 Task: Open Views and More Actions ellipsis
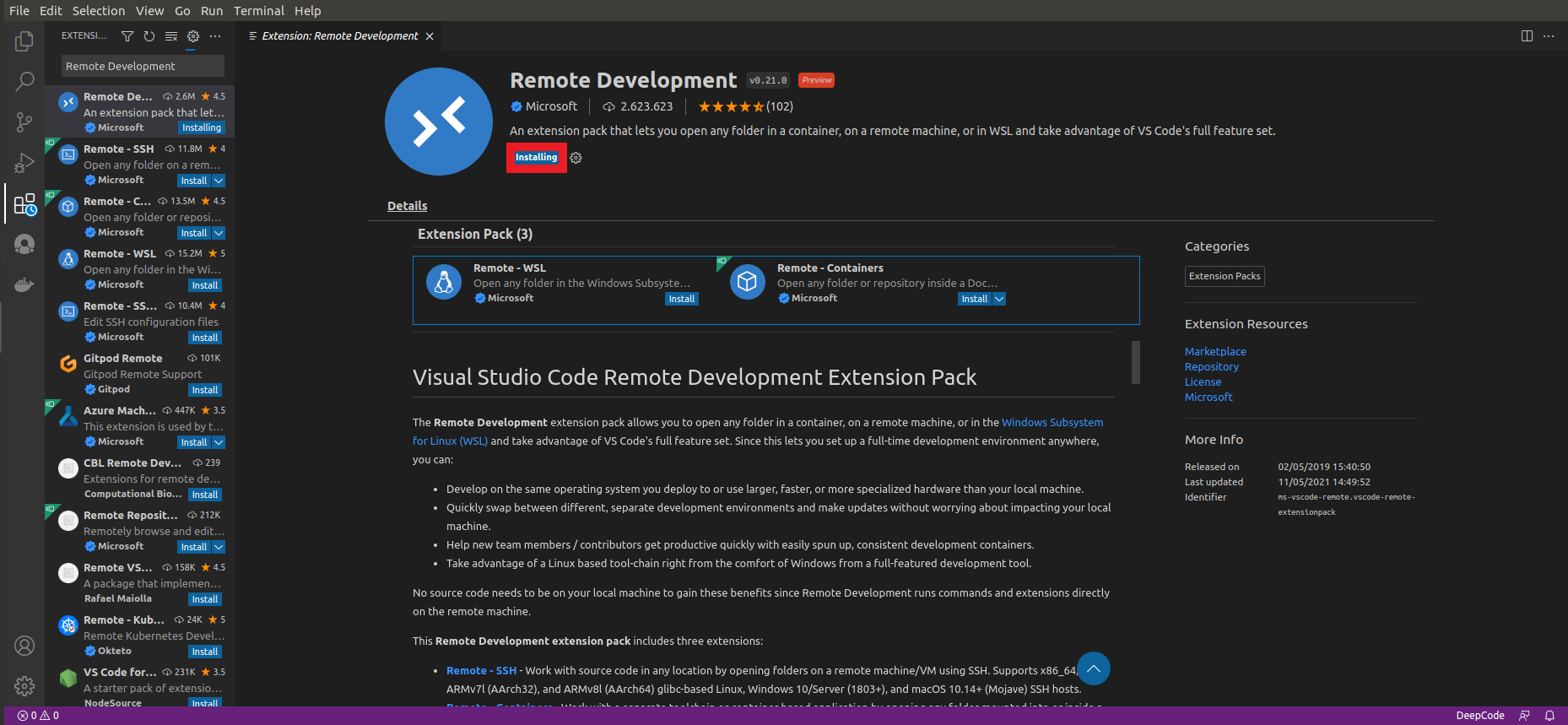pos(215,36)
